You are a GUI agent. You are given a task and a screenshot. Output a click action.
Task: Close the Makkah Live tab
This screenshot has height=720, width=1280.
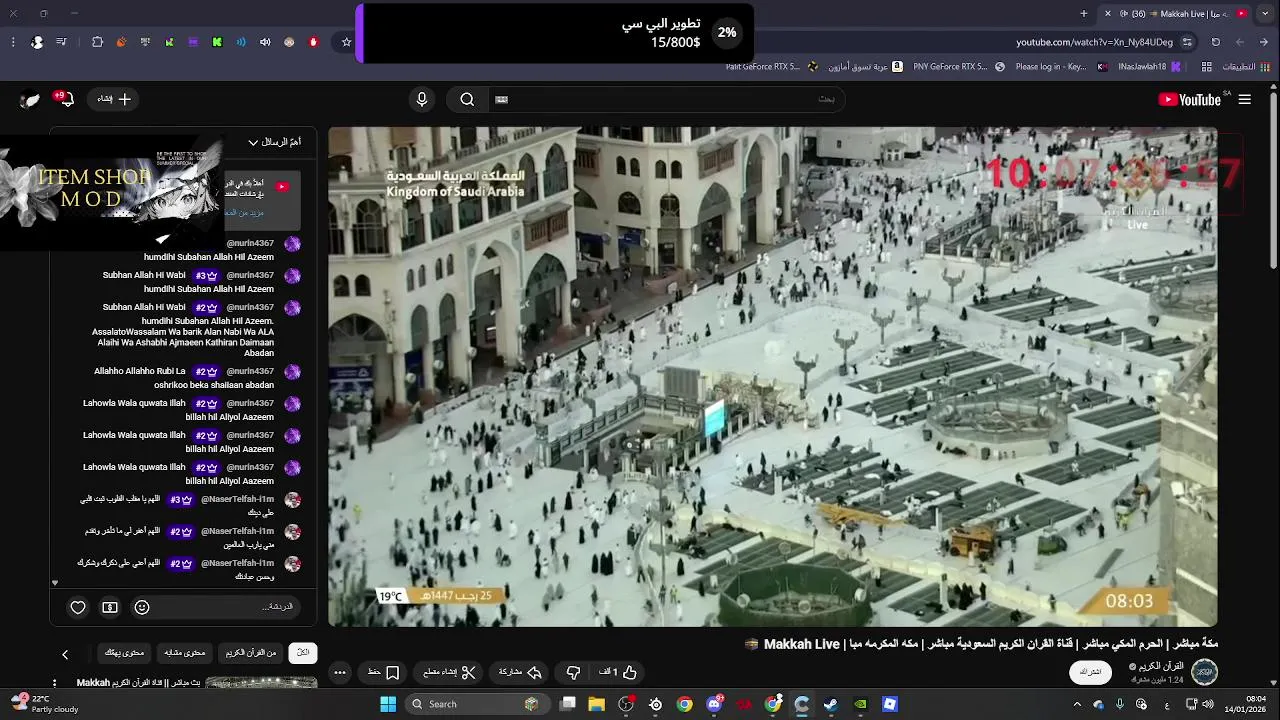click(1107, 13)
